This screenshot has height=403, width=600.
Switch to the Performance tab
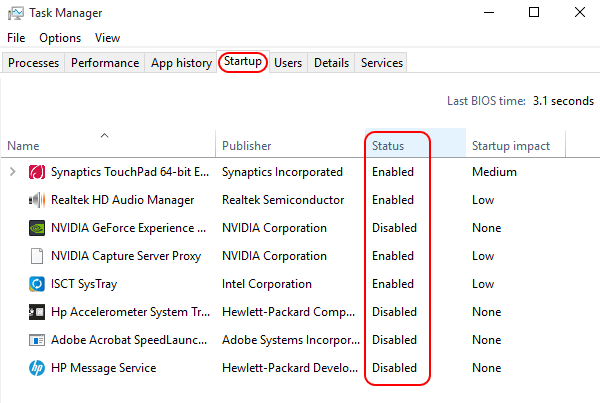[x=105, y=63]
